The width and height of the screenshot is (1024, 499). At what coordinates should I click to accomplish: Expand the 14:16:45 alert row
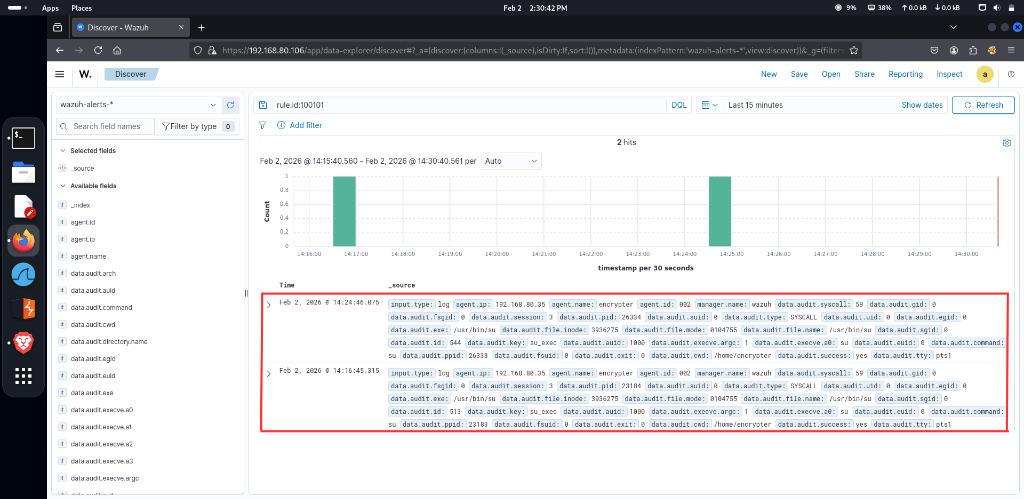pyautogui.click(x=268, y=373)
